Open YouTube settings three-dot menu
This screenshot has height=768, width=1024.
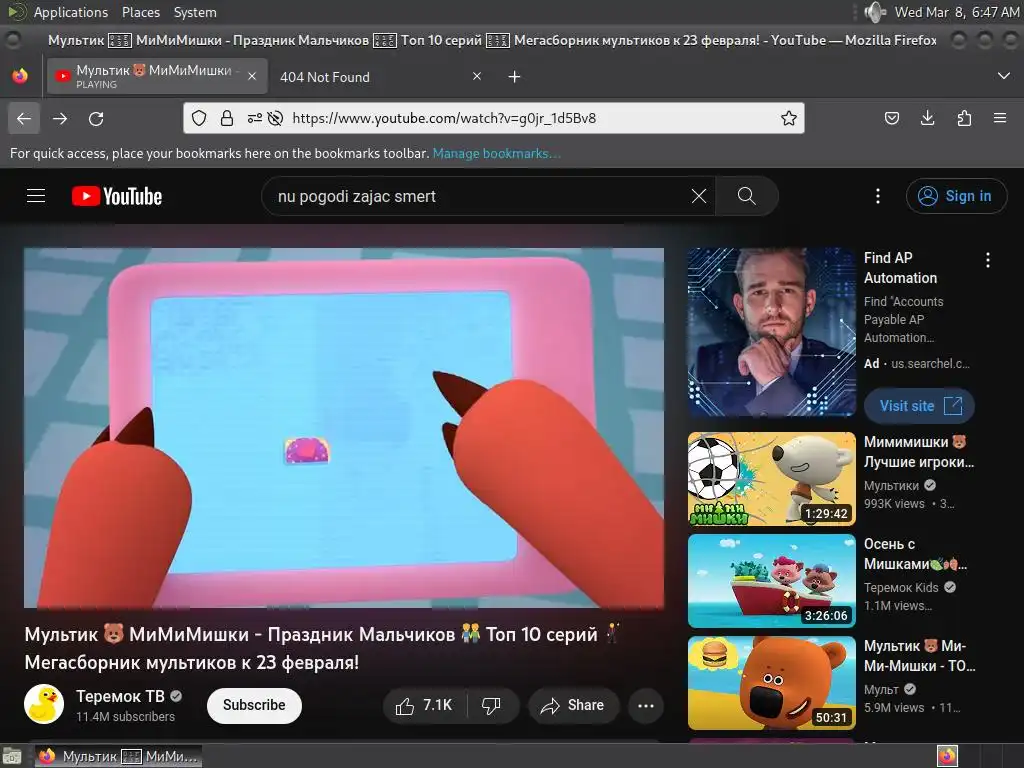(x=878, y=196)
